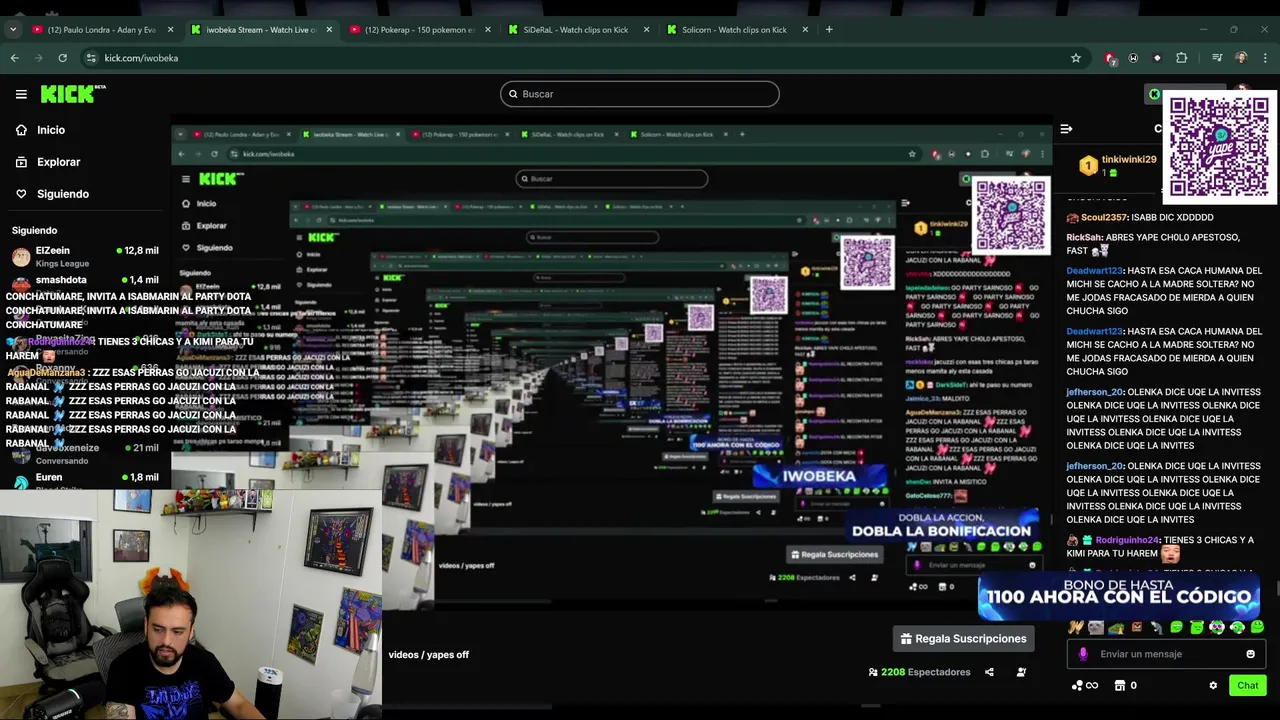This screenshot has height=720, width=1280.
Task: Close the Solicorn tab
Action: coord(805,30)
